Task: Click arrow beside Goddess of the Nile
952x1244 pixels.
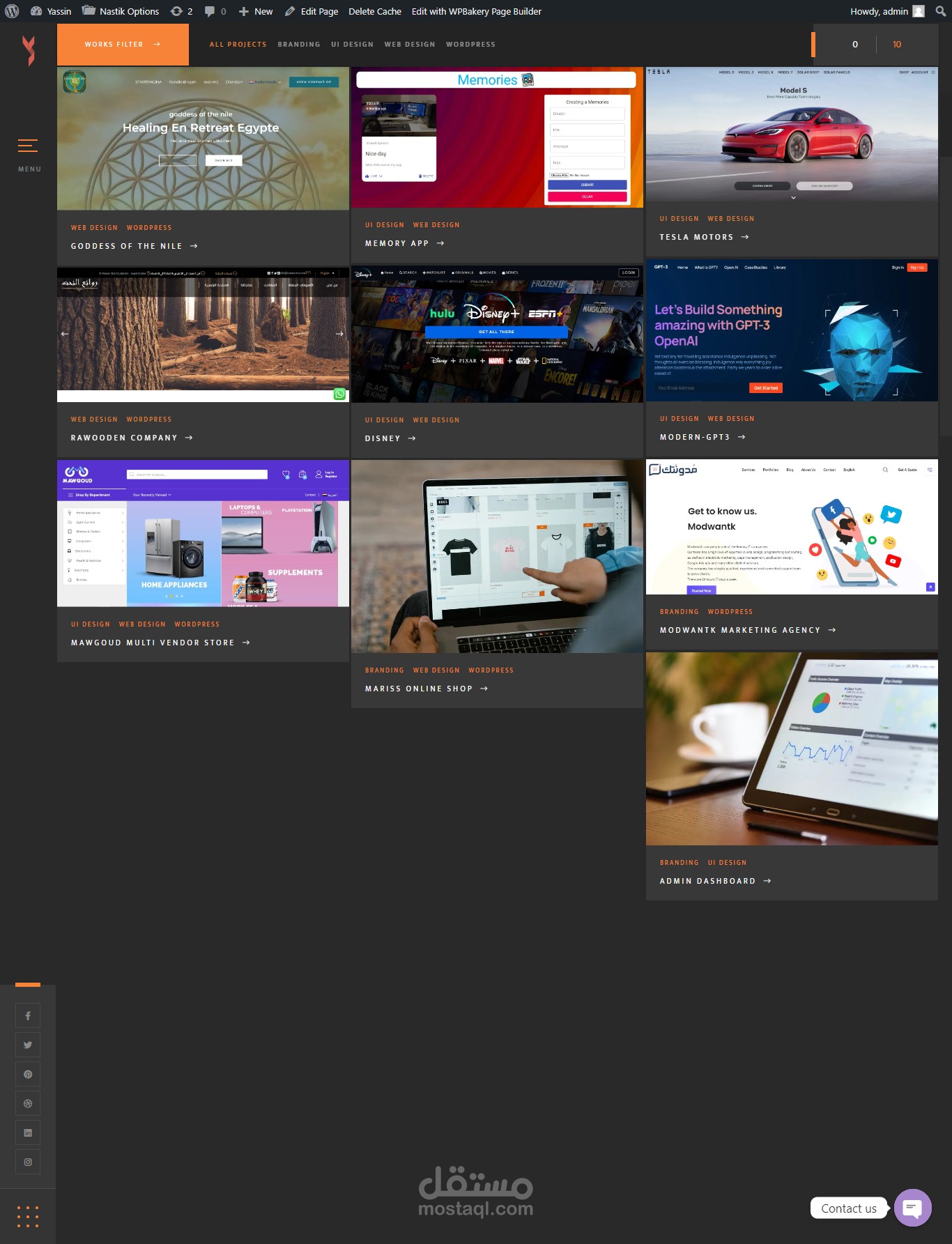Action: point(194,246)
